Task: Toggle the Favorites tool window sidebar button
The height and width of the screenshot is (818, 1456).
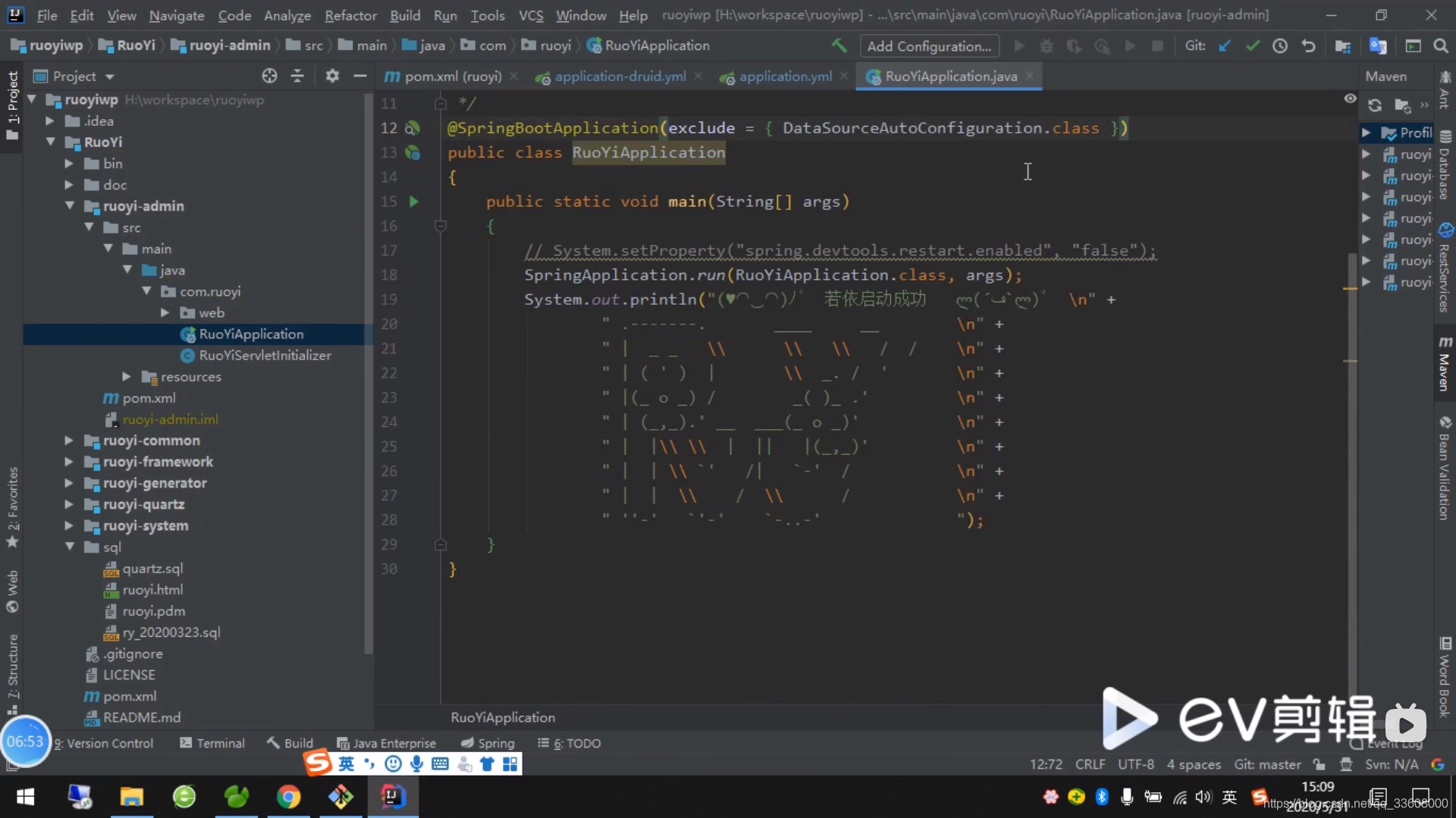Action: tap(13, 507)
